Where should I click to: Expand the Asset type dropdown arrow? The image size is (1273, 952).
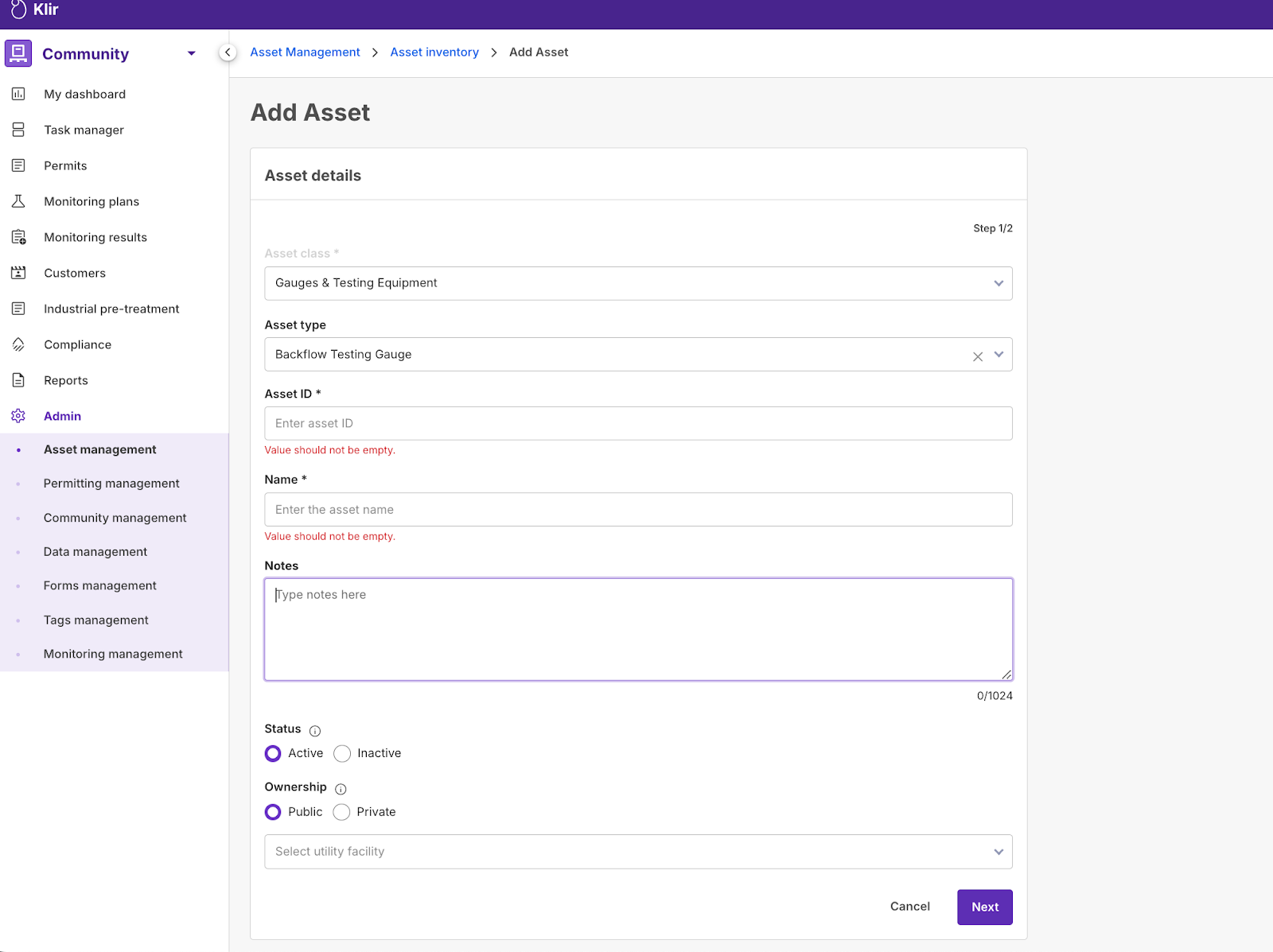(999, 355)
